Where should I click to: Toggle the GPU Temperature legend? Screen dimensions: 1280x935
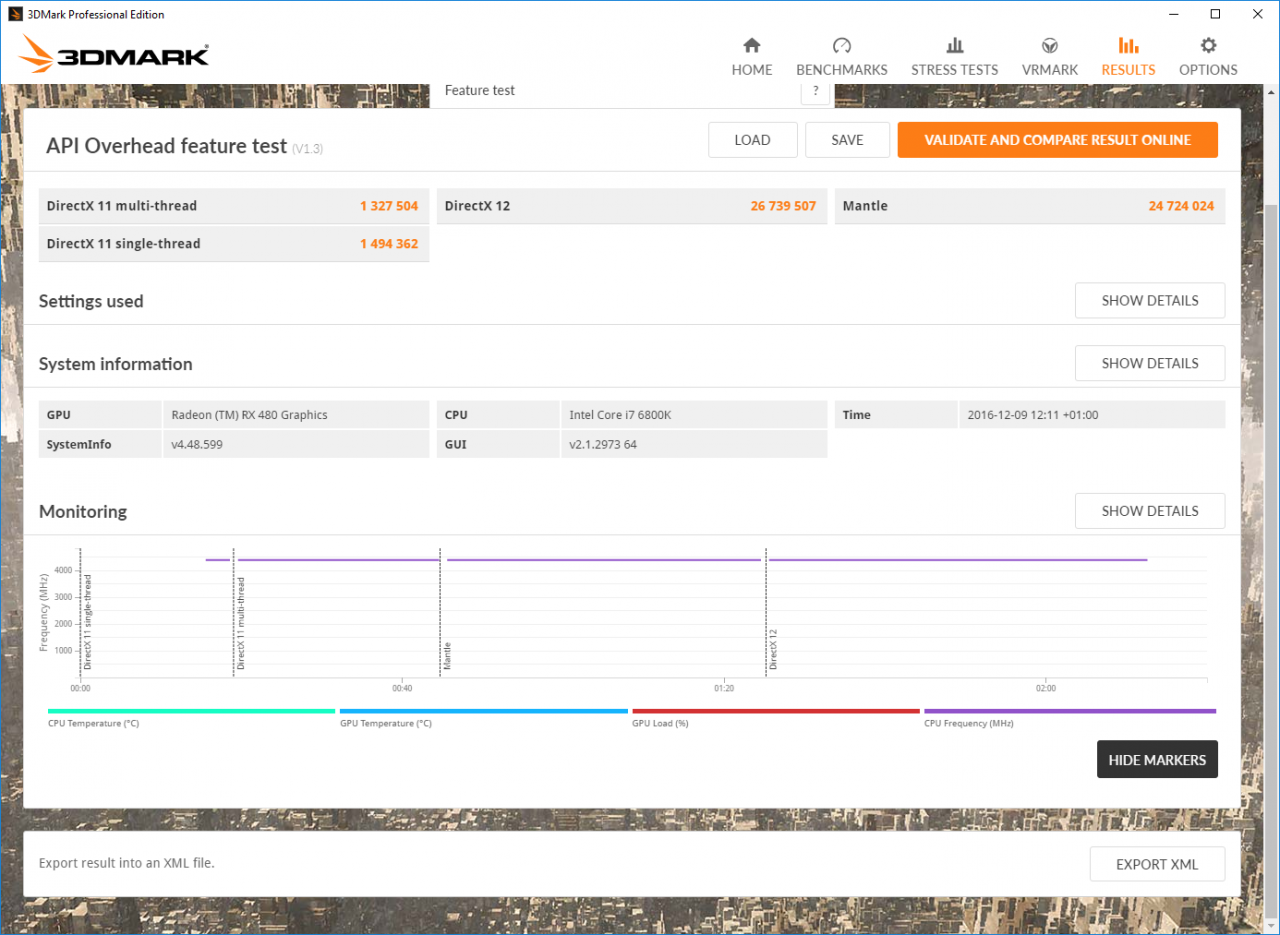483,716
